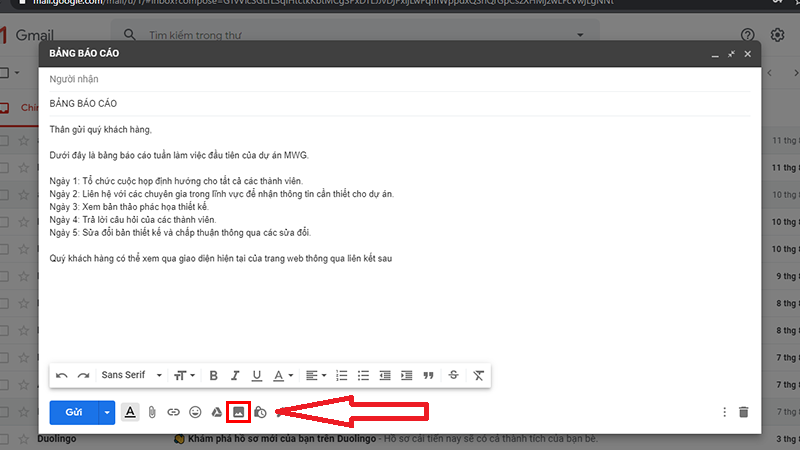800x450 pixels.
Task: Click 'Thân gửi quý khách hàng' line
Action: (x=101, y=130)
